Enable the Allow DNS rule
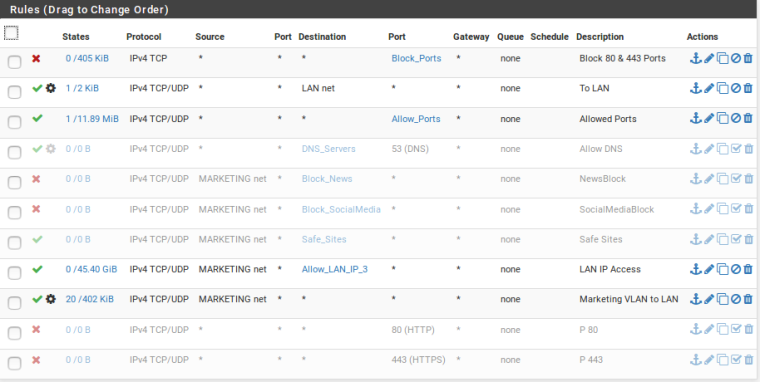 point(736,149)
